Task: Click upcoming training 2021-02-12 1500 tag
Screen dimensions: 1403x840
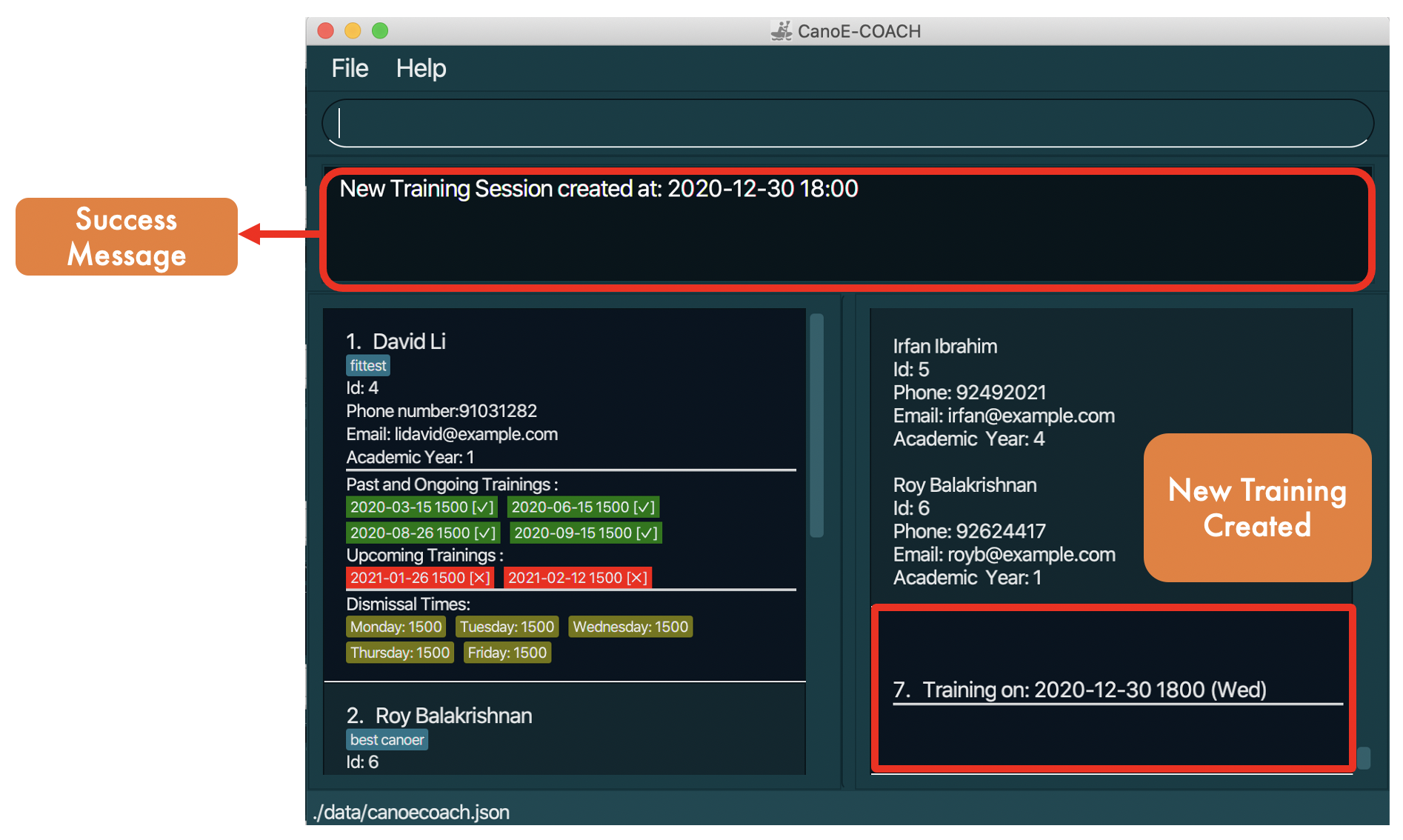Action: pos(578,578)
